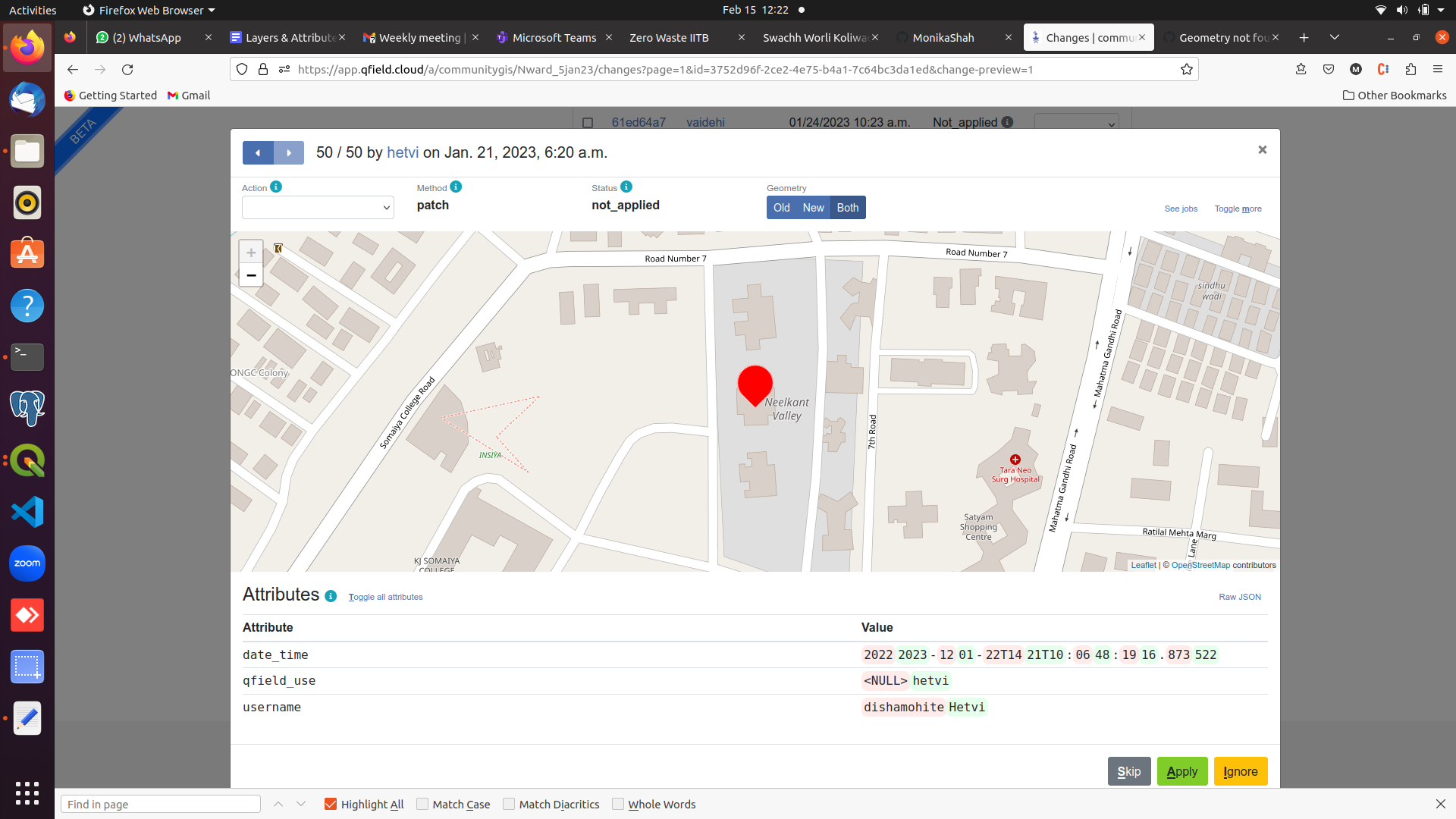This screenshot has height=819, width=1456.
Task: Open Zoom from dock
Action: click(27, 563)
